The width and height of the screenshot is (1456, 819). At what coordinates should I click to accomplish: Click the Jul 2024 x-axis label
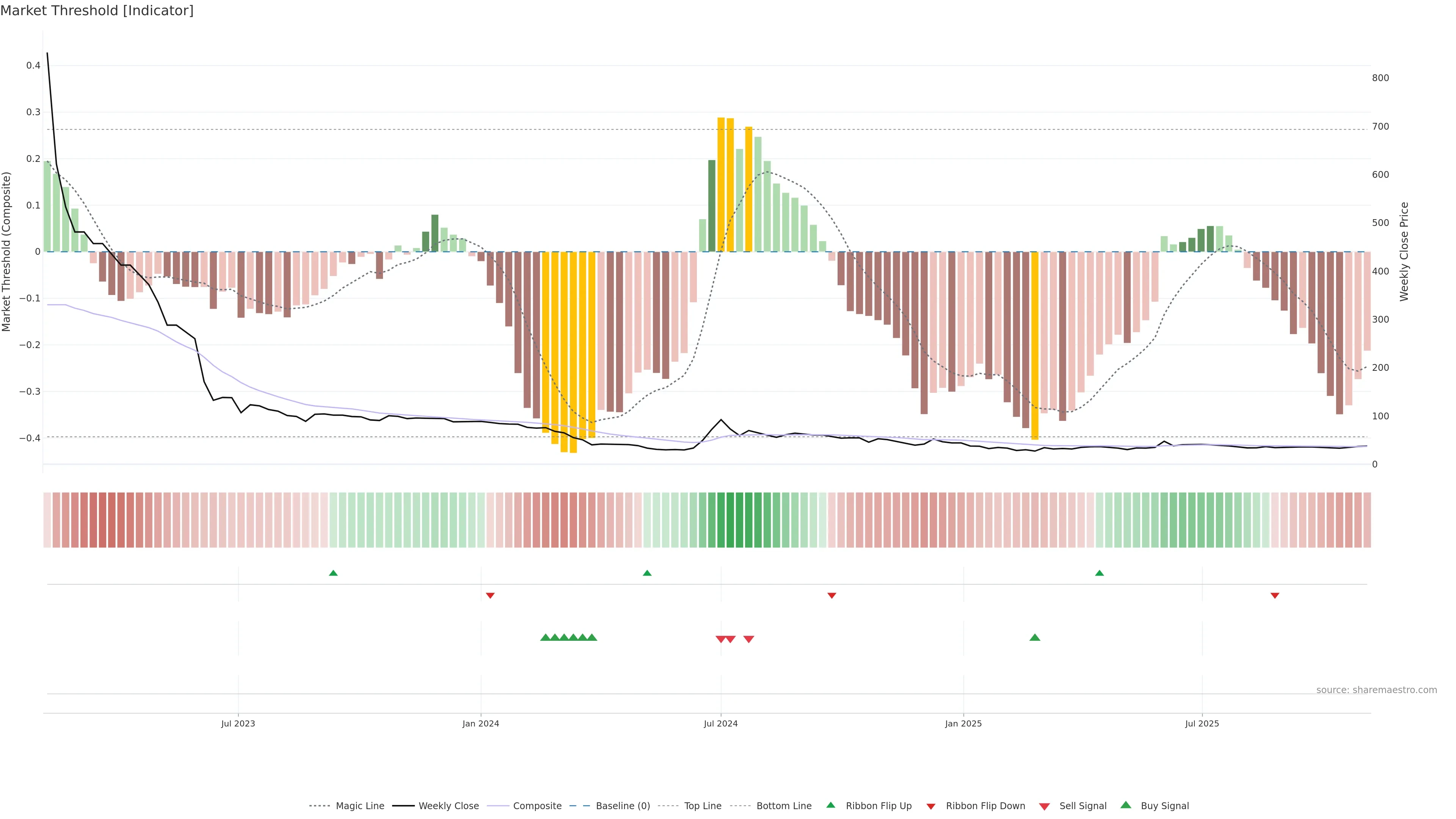(721, 723)
